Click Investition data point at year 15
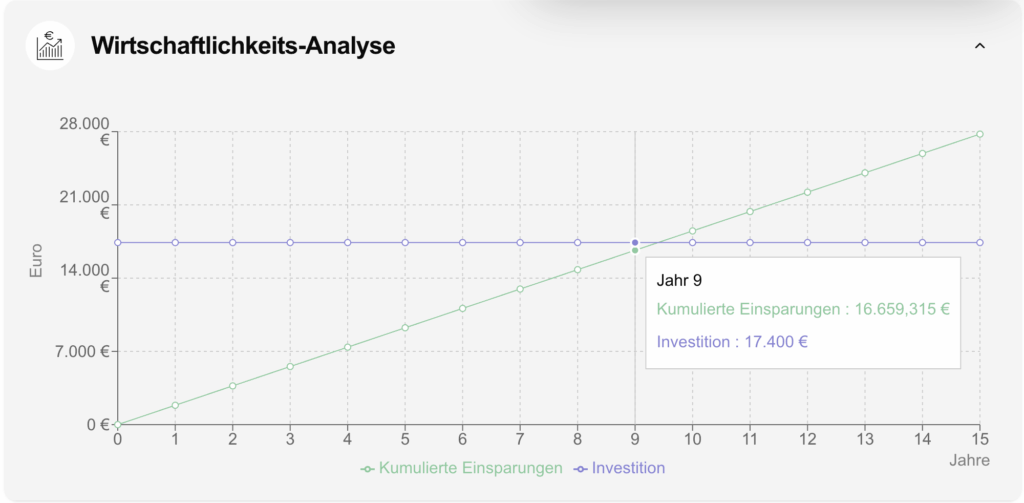 980,243
